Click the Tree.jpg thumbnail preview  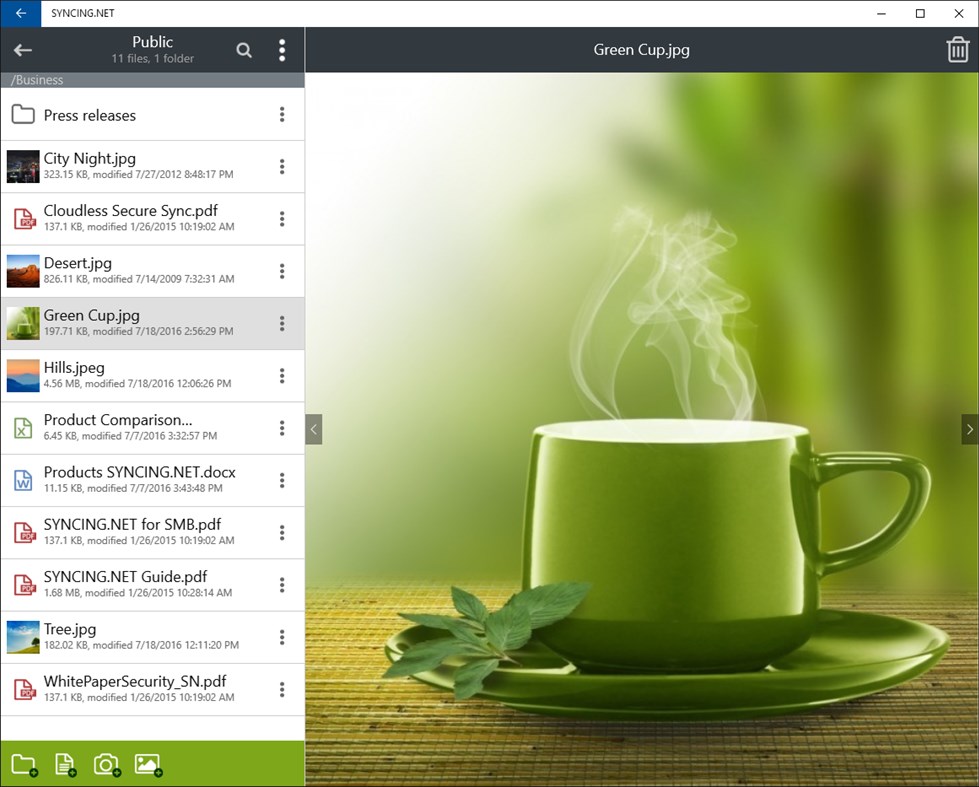[x=23, y=636]
